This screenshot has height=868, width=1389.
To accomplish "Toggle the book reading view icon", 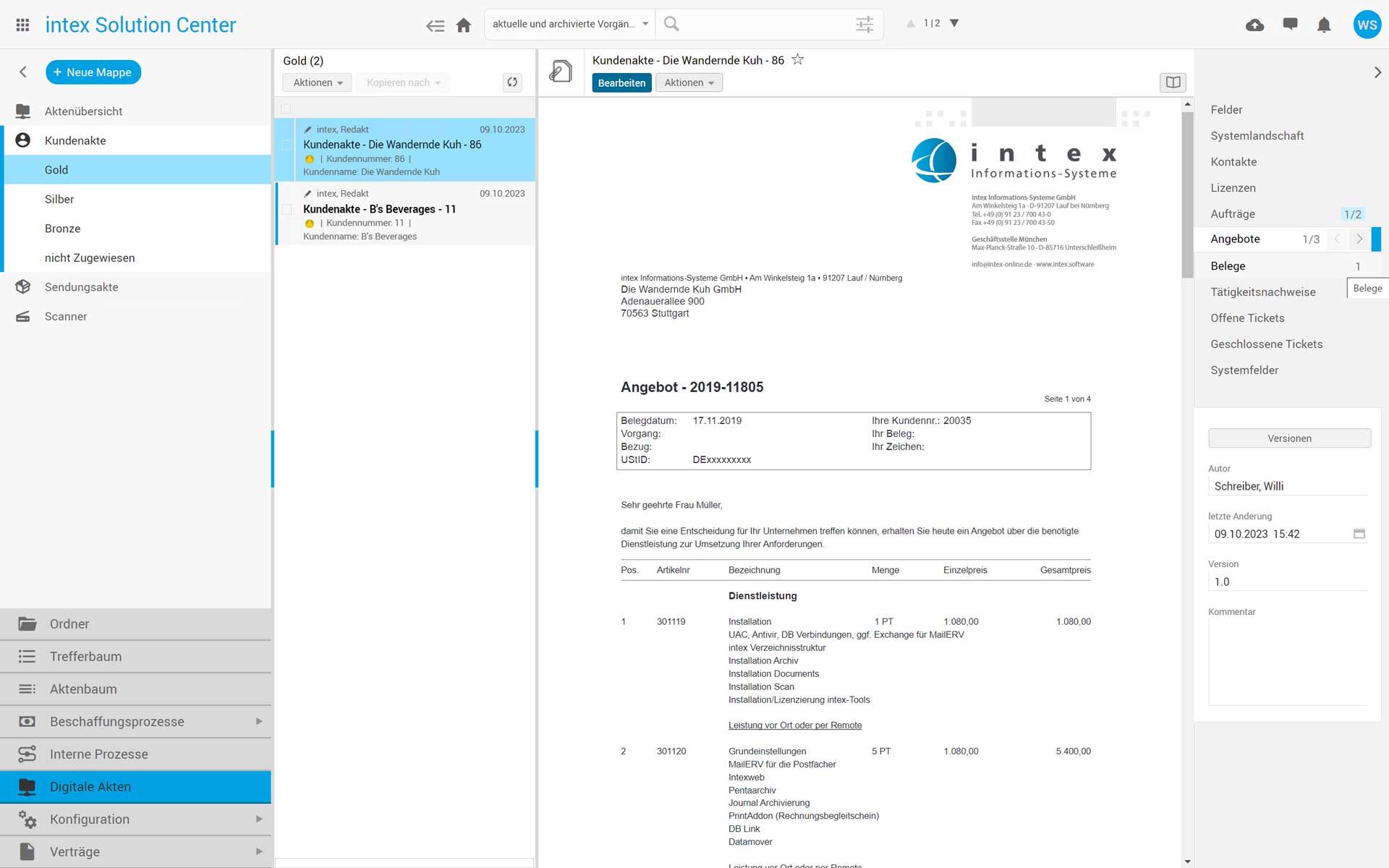I will (x=1173, y=82).
